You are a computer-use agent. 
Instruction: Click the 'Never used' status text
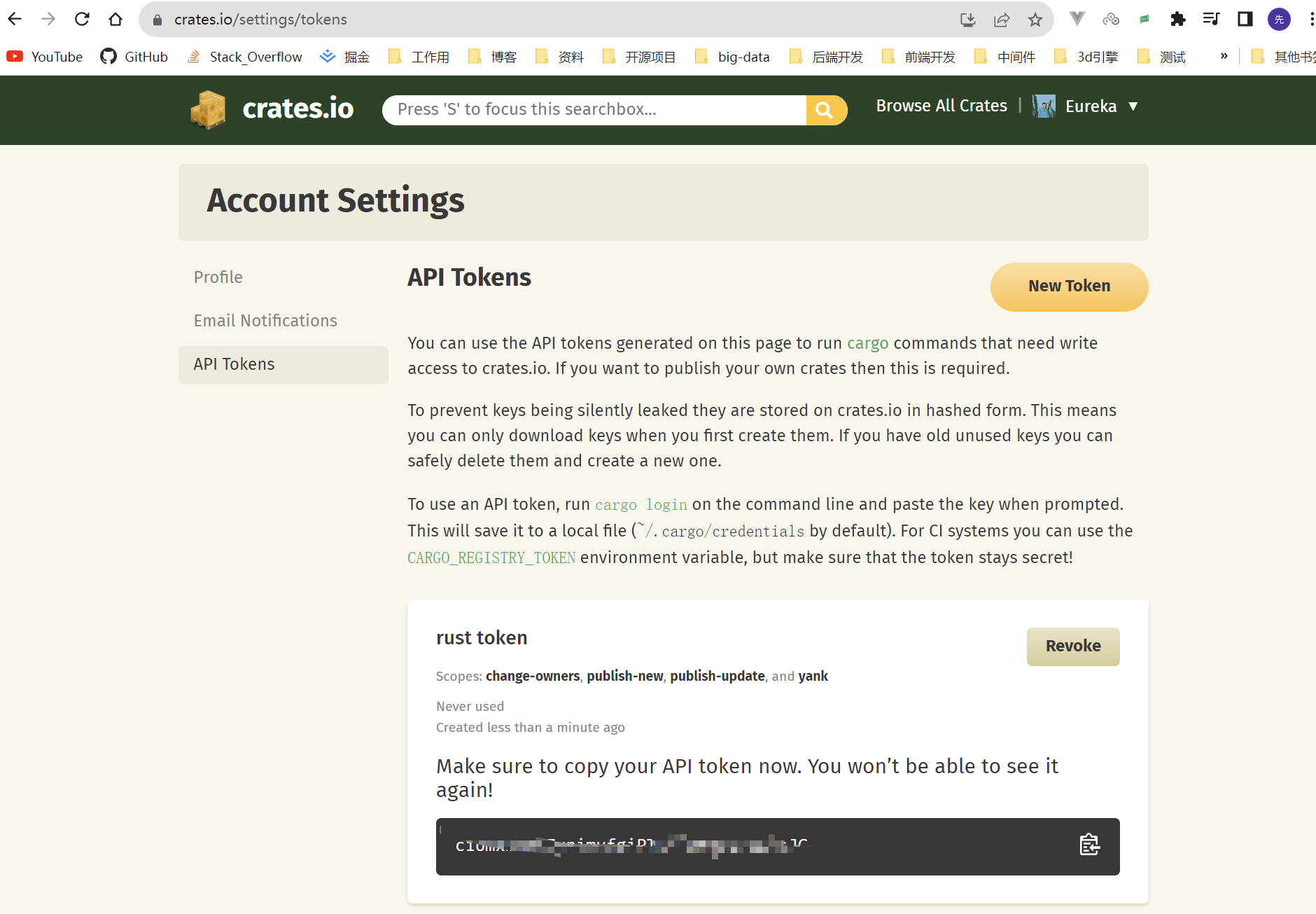coord(470,706)
